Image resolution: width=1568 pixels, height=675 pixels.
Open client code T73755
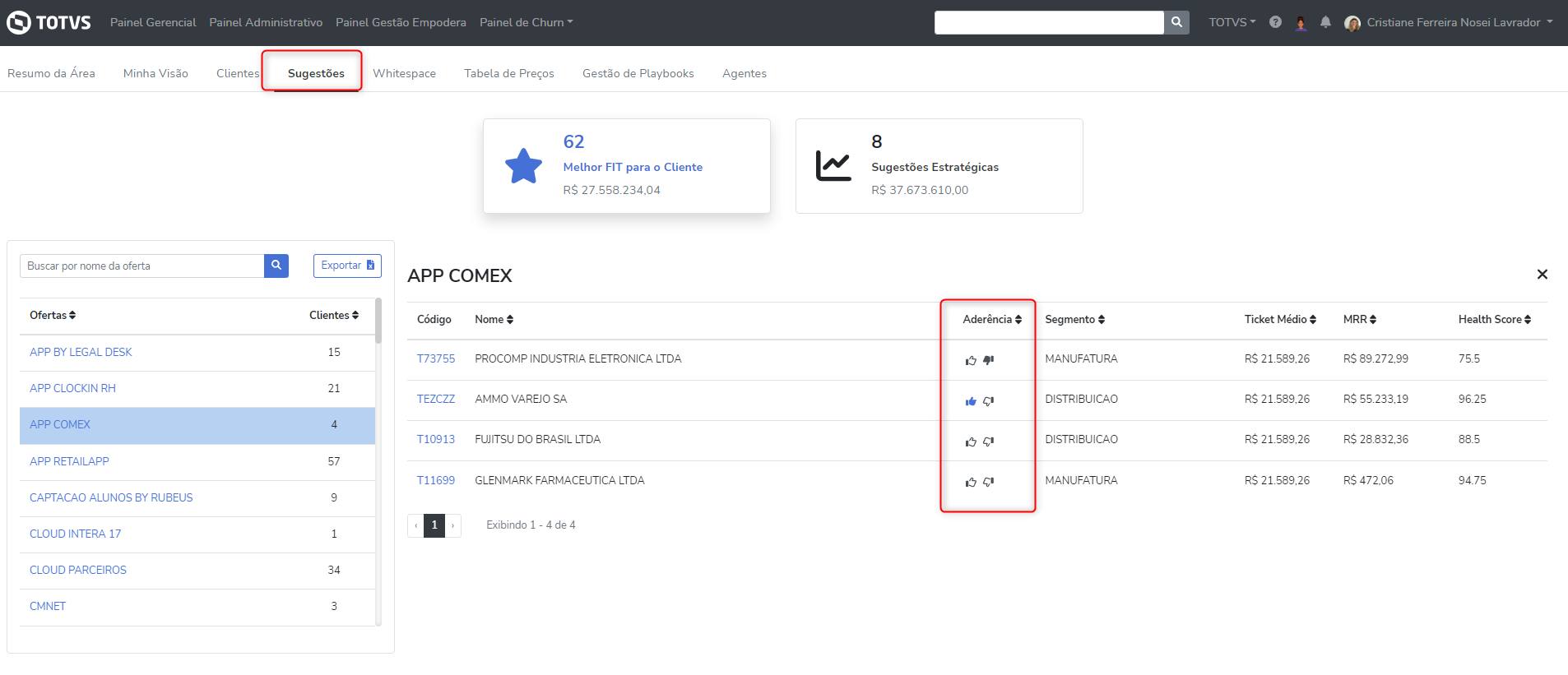436,358
